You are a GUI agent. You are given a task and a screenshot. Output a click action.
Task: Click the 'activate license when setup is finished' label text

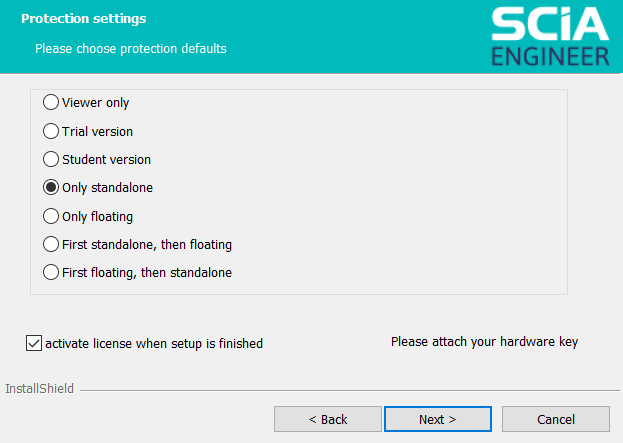[x=154, y=344]
